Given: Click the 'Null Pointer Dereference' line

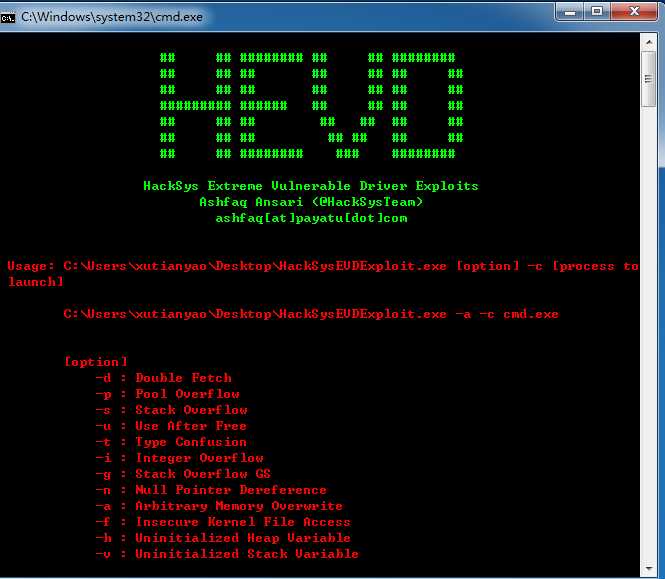Looking at the screenshot, I should [211, 490].
